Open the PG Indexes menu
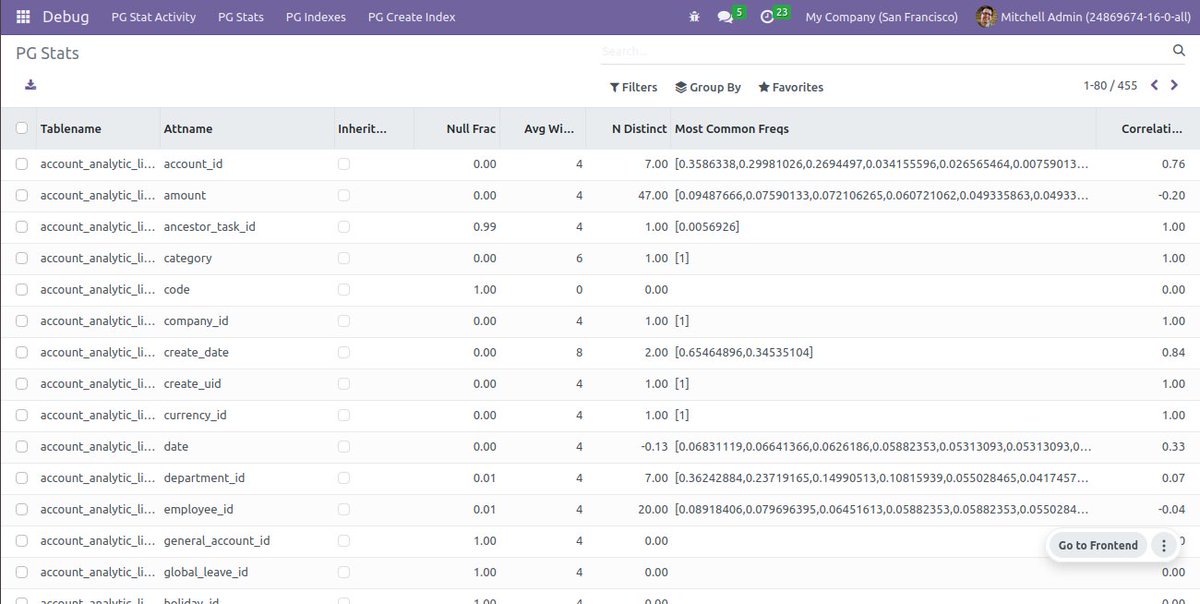 click(315, 16)
